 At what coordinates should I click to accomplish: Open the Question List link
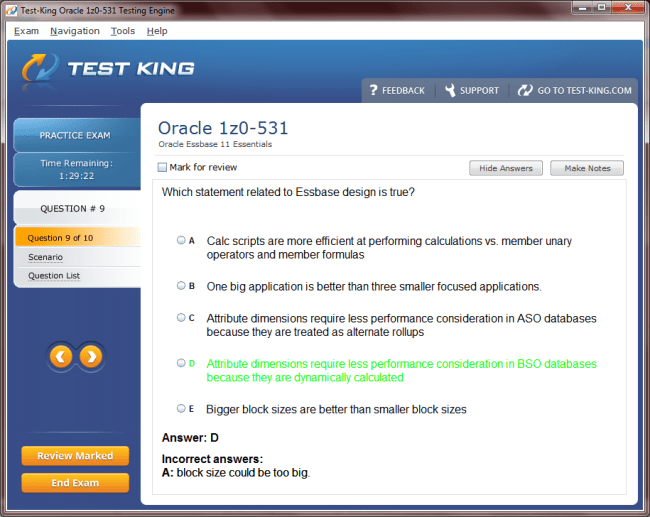click(x=54, y=276)
